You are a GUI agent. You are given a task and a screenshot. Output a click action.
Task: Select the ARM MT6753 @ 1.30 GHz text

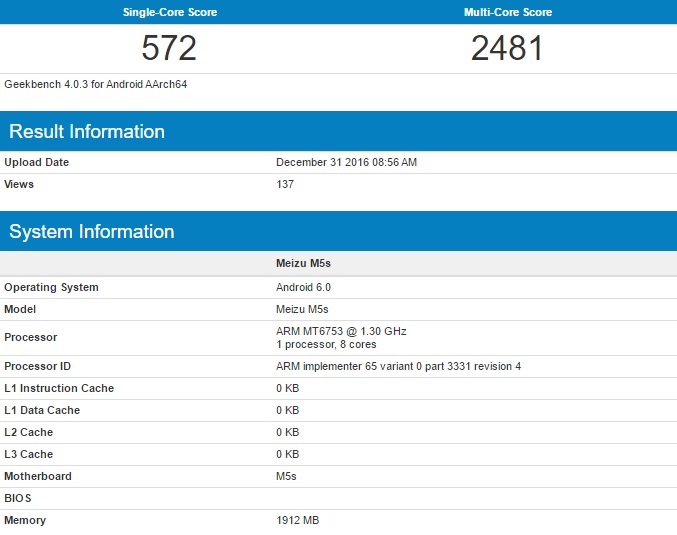point(341,331)
